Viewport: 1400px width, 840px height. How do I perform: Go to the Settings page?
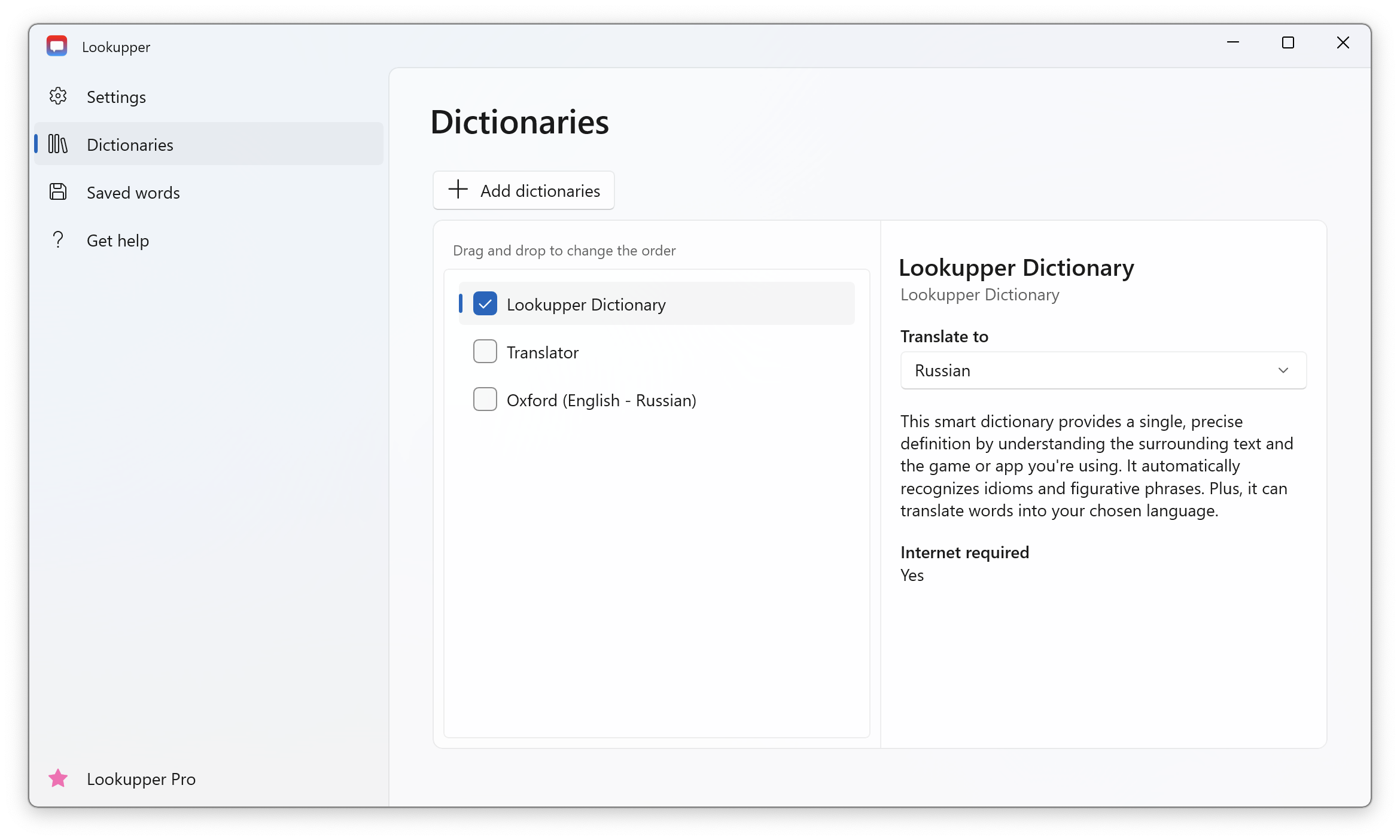[116, 97]
